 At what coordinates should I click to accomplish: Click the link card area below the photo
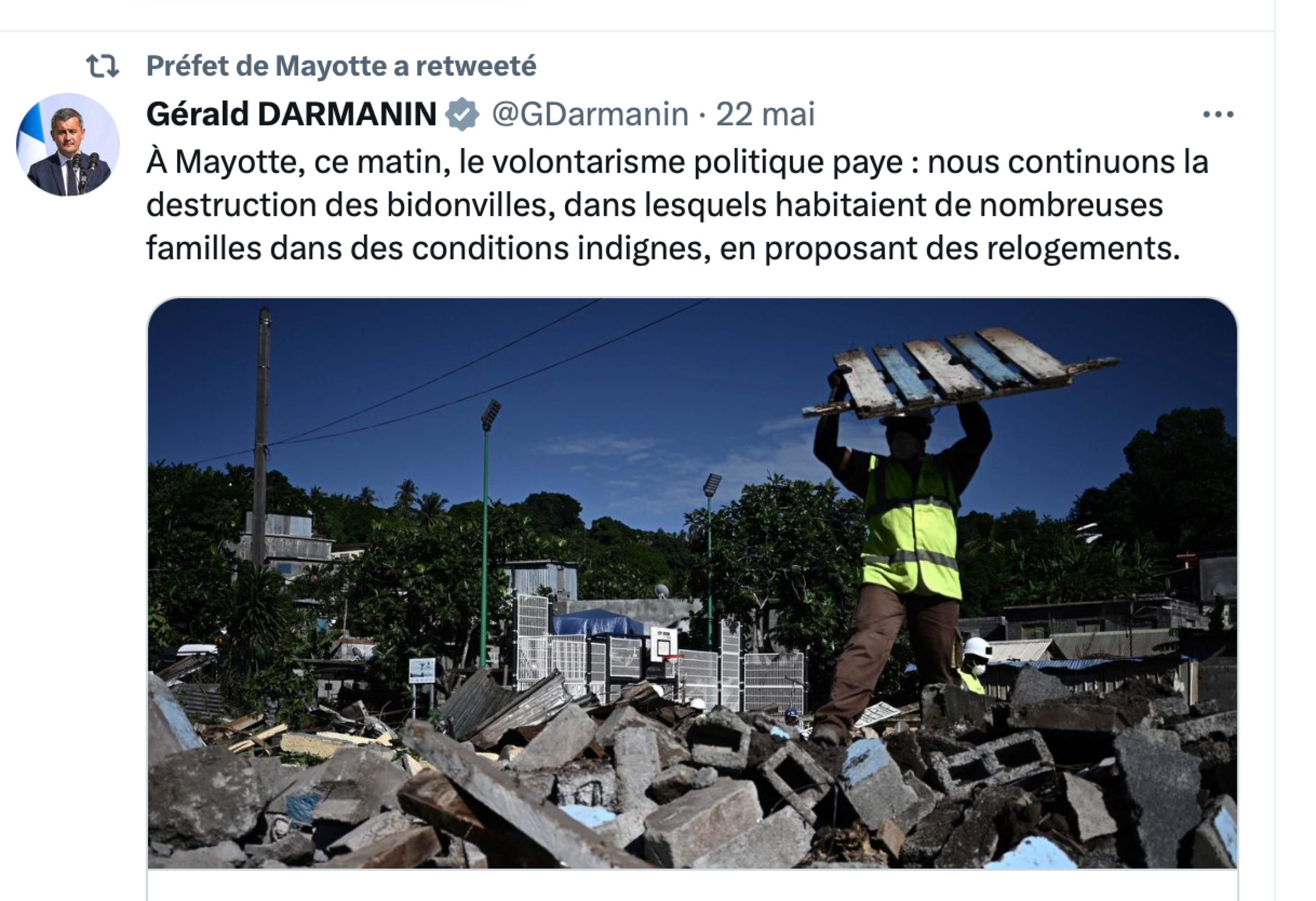pyautogui.click(x=692, y=885)
